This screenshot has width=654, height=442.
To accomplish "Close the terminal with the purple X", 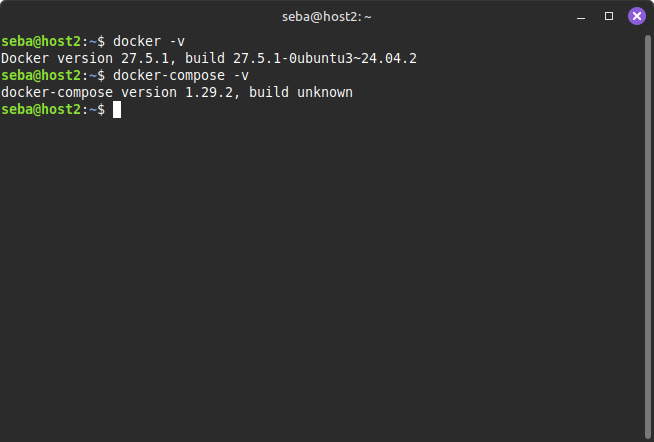I will click(x=636, y=16).
